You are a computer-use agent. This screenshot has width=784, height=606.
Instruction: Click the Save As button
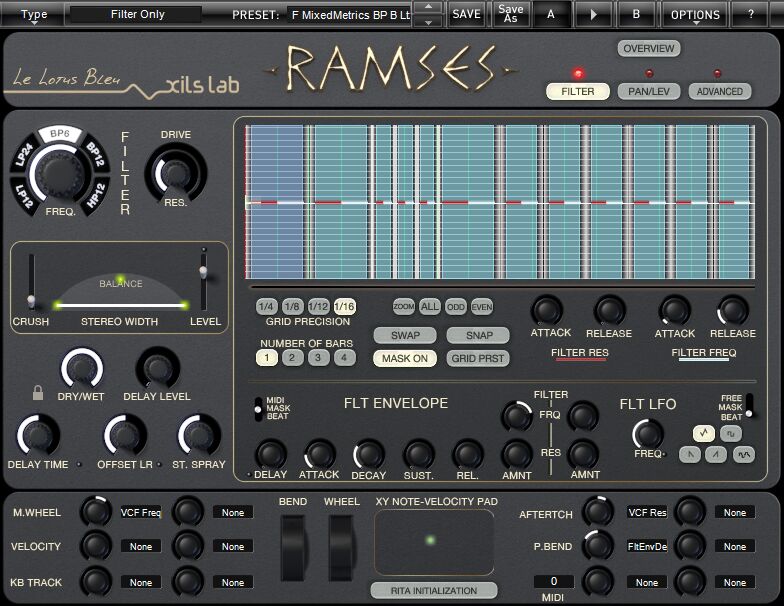point(510,14)
